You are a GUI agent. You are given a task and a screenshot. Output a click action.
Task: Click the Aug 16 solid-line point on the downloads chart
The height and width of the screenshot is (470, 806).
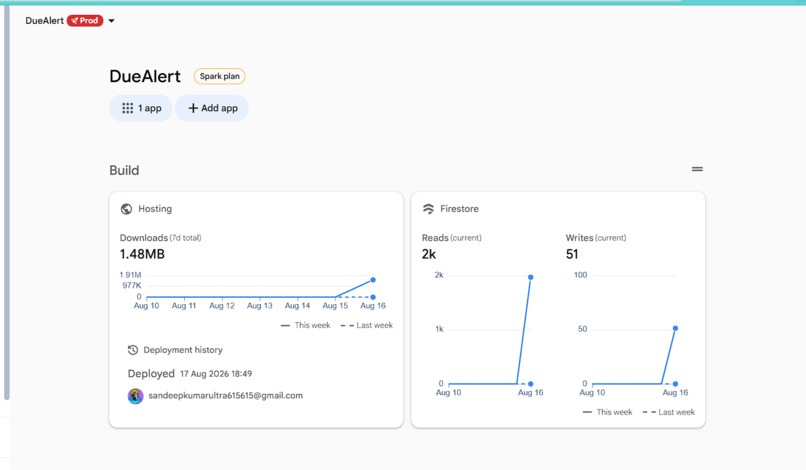pyautogui.click(x=373, y=280)
